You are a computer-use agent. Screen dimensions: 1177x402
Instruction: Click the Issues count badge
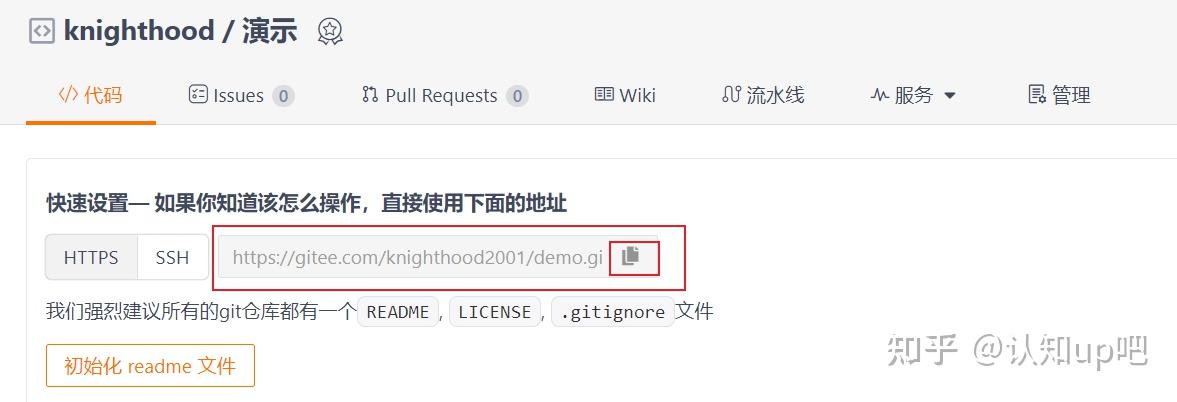click(x=283, y=96)
